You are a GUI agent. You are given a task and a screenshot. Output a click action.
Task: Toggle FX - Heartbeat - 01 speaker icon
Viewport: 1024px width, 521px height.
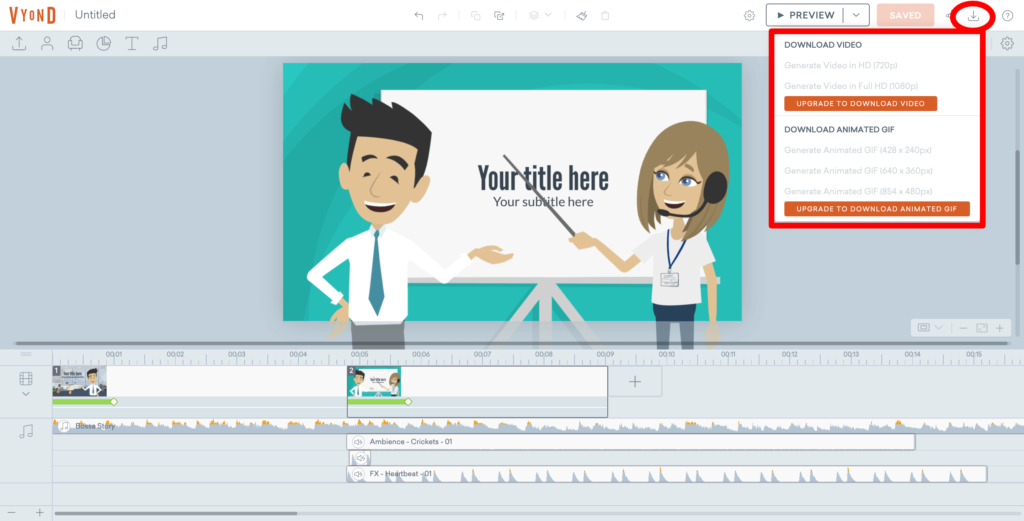coord(358,474)
